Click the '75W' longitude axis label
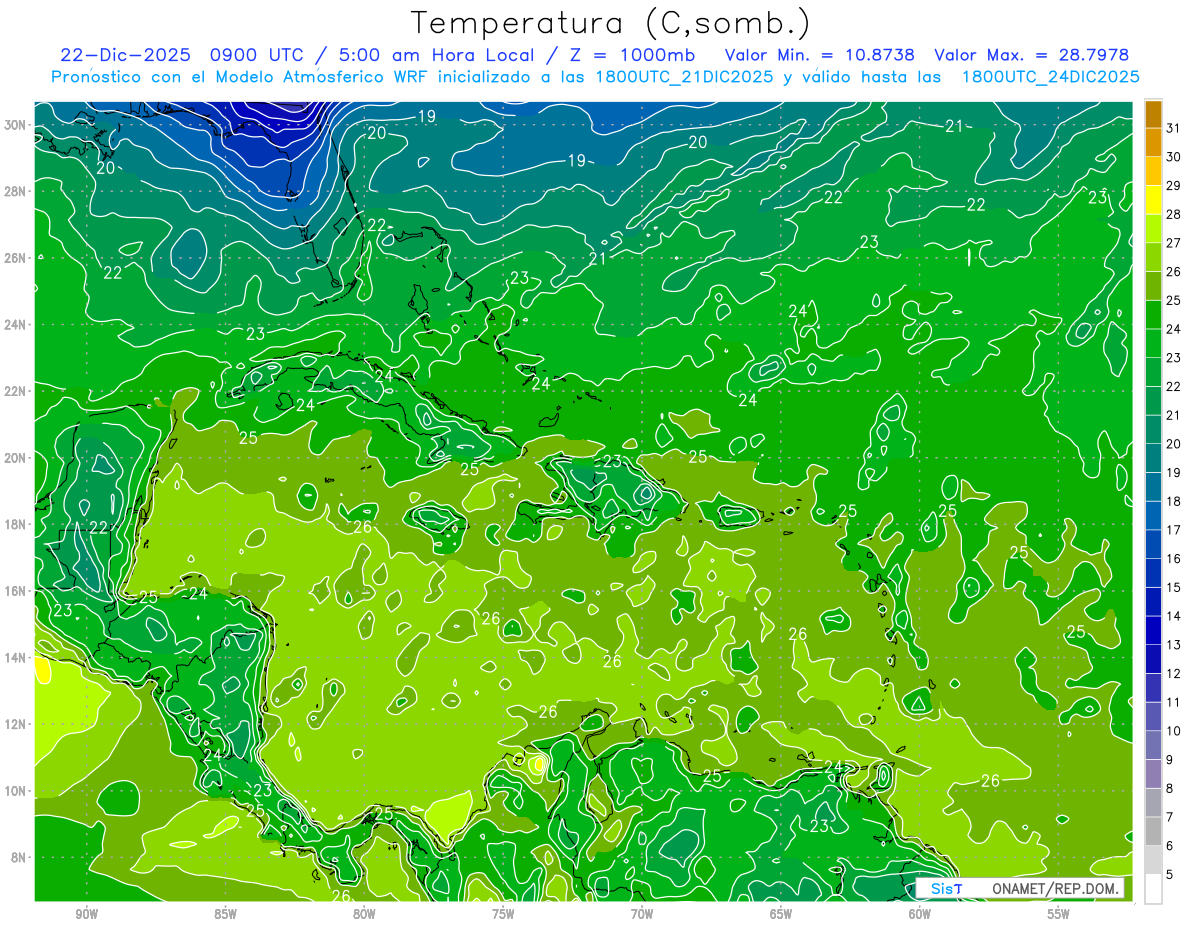 click(503, 914)
